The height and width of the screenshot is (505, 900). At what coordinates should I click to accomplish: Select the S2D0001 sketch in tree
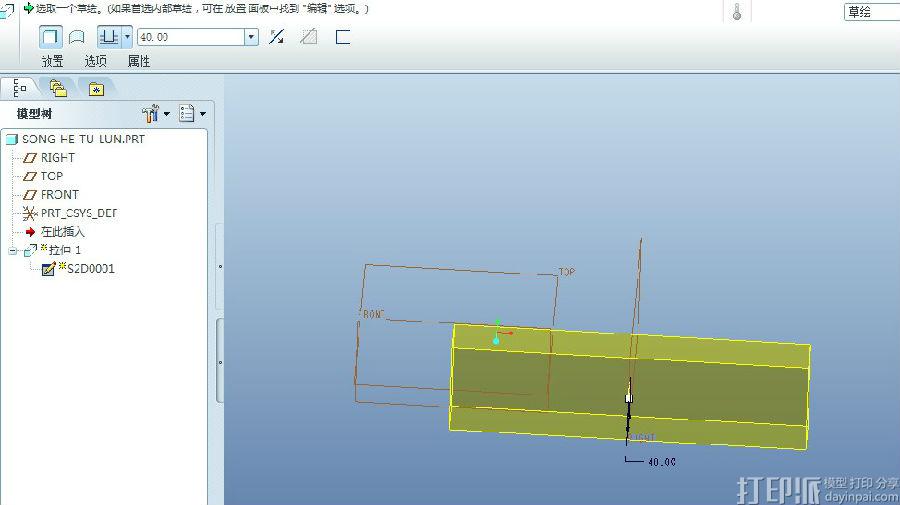tap(90, 268)
